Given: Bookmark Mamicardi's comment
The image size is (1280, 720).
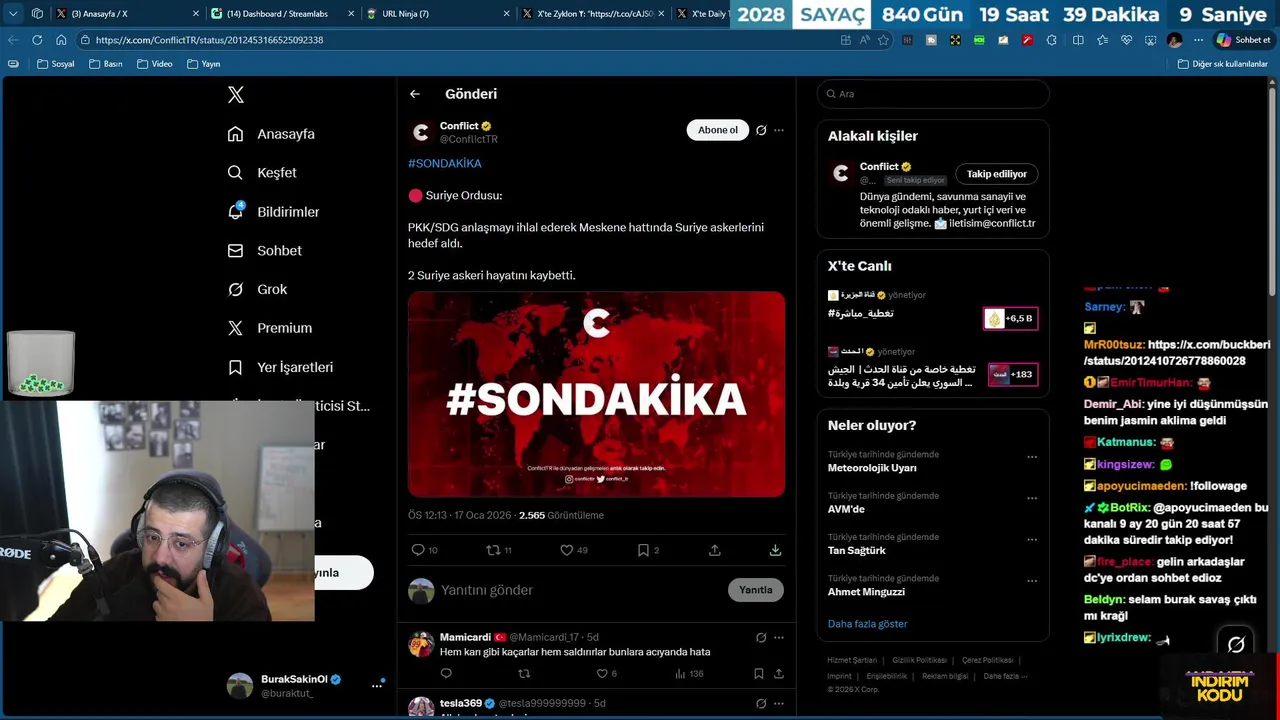Looking at the screenshot, I should pyautogui.click(x=759, y=674).
